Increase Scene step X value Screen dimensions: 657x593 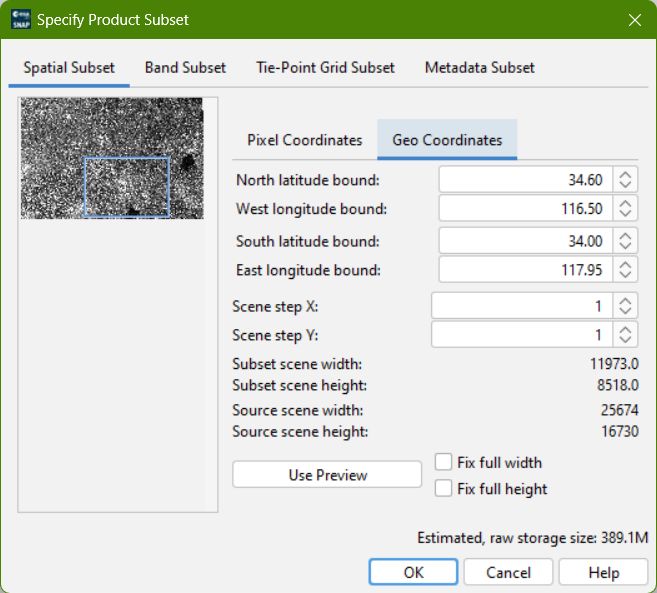[625, 301]
